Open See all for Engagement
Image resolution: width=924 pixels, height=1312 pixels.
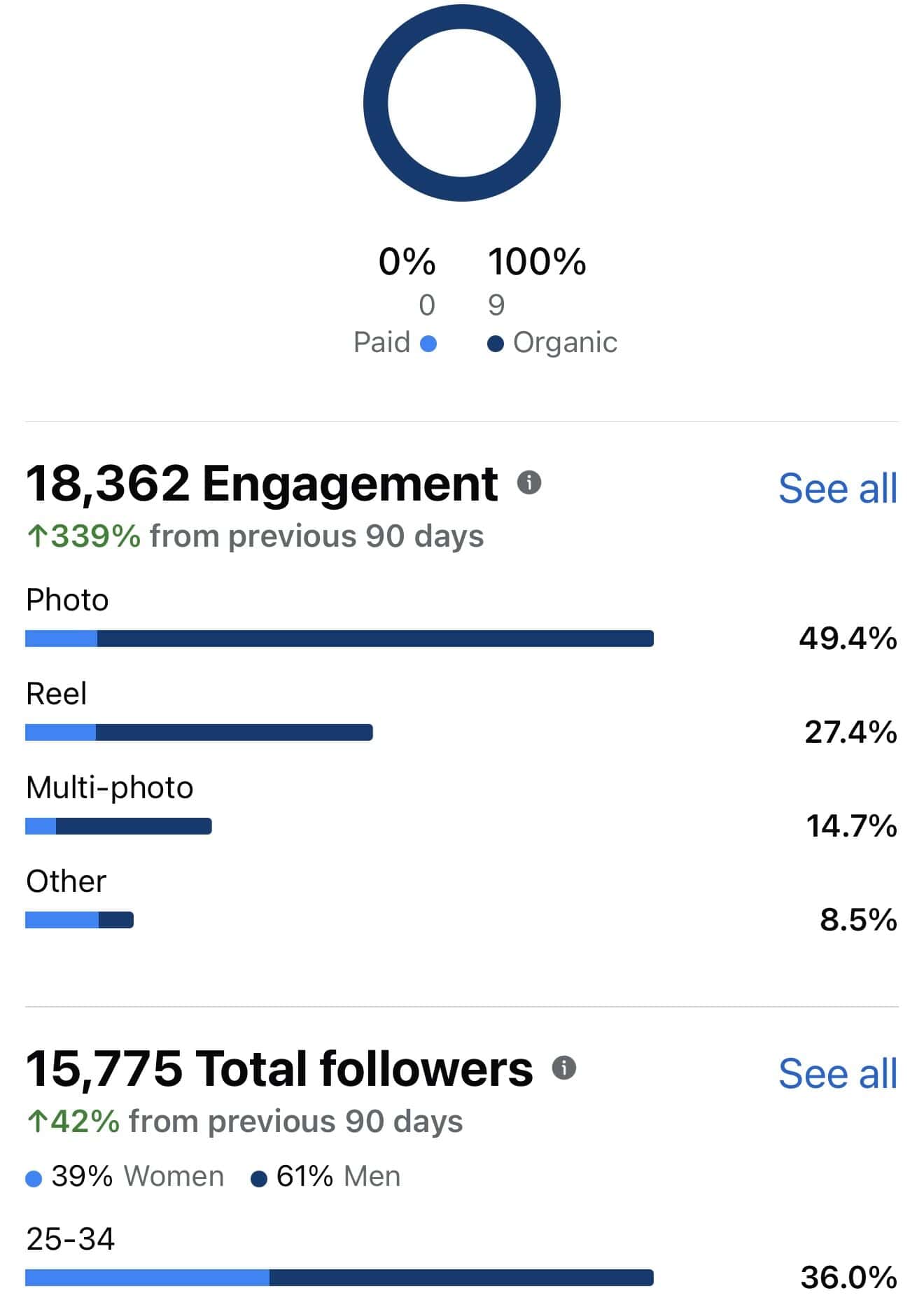coord(837,488)
